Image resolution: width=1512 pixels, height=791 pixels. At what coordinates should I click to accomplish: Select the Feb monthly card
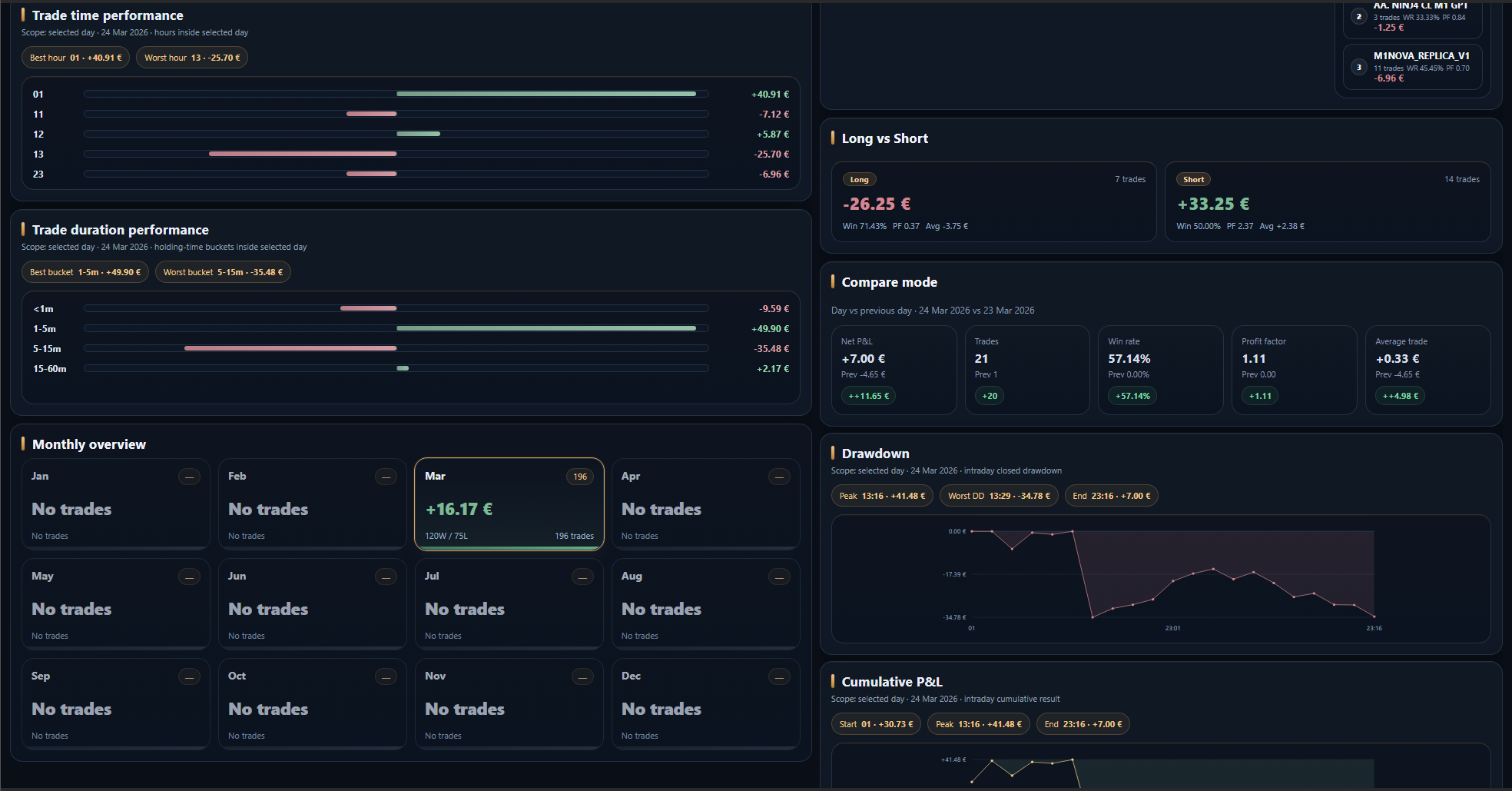(312, 504)
